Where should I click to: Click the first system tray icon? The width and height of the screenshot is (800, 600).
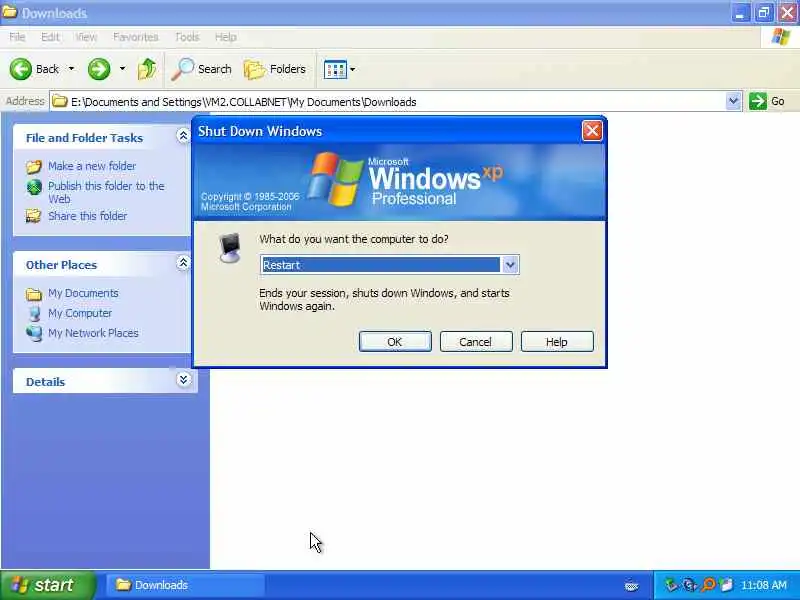click(x=671, y=585)
